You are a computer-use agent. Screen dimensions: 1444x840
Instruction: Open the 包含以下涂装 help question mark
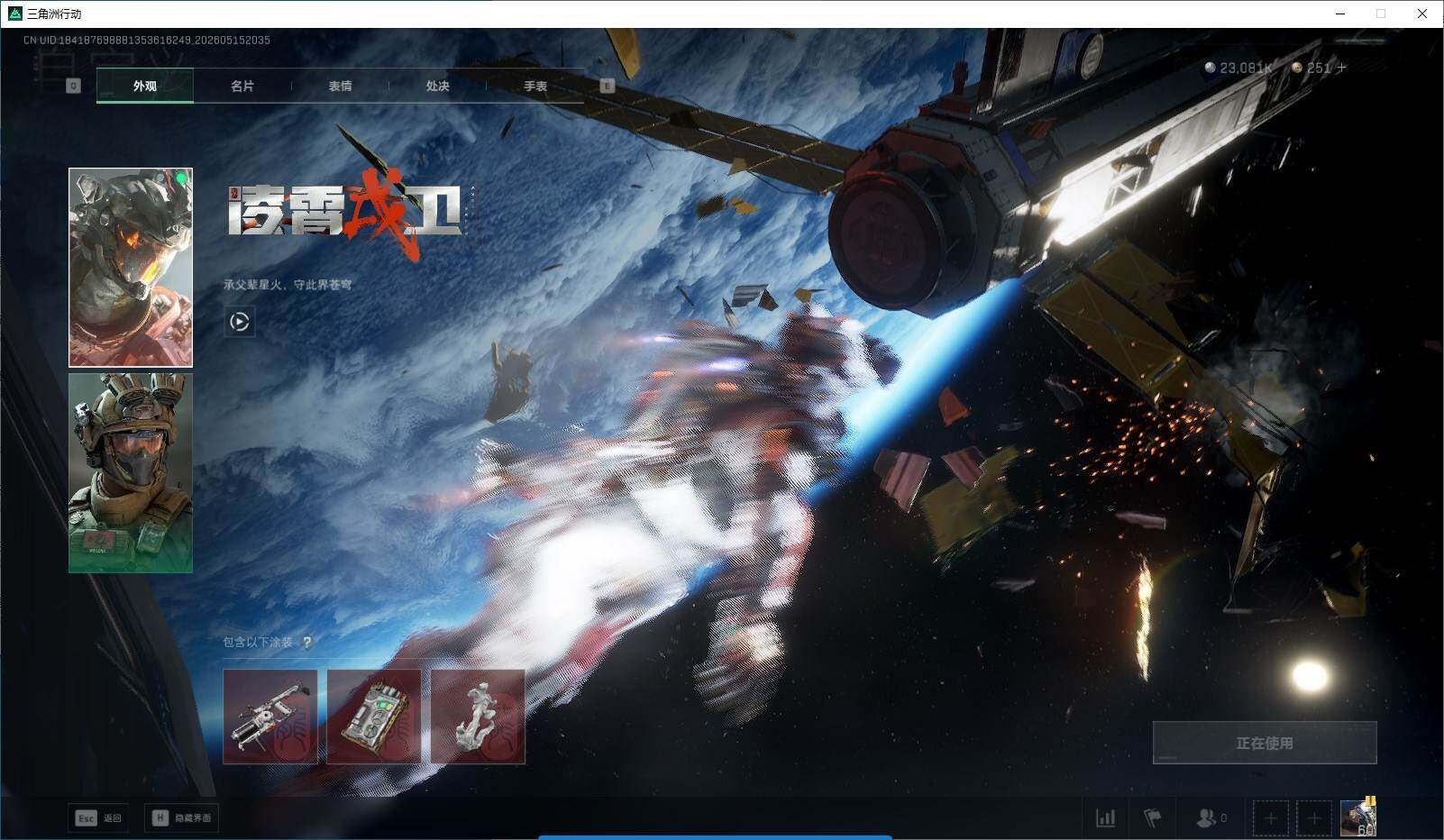(307, 642)
